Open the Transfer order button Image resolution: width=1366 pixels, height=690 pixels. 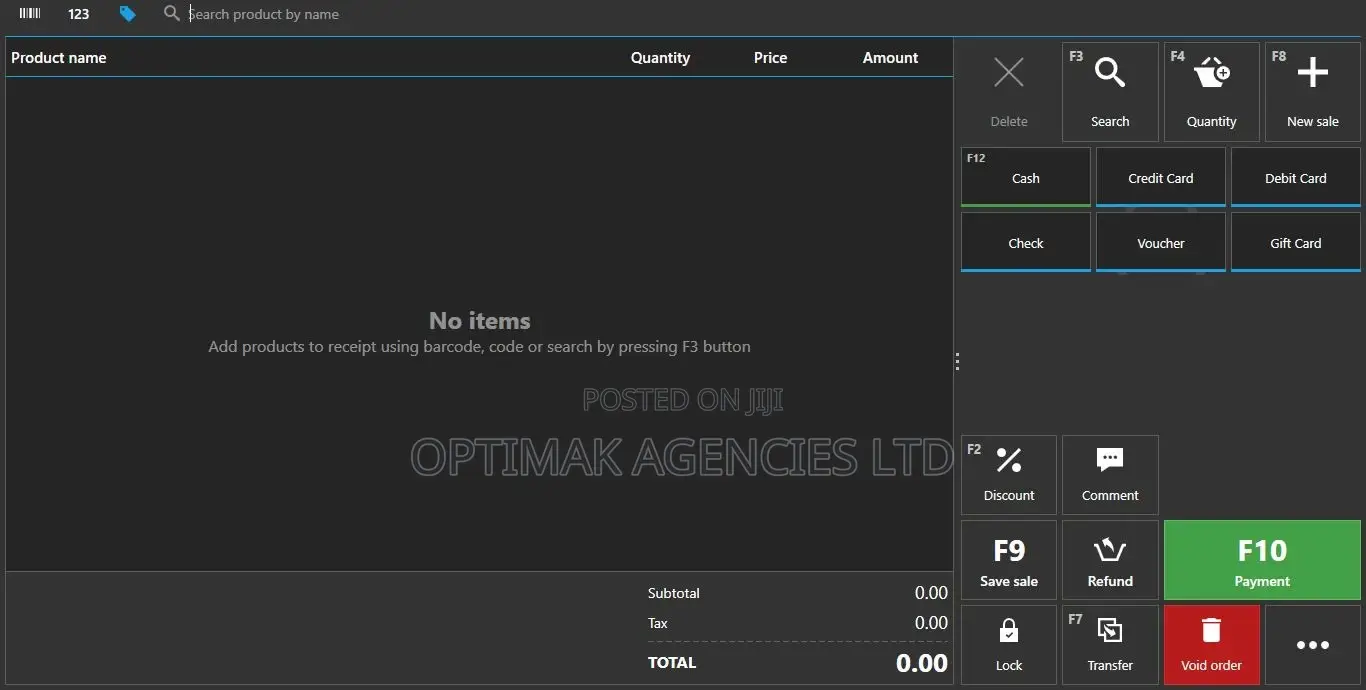coord(1110,644)
